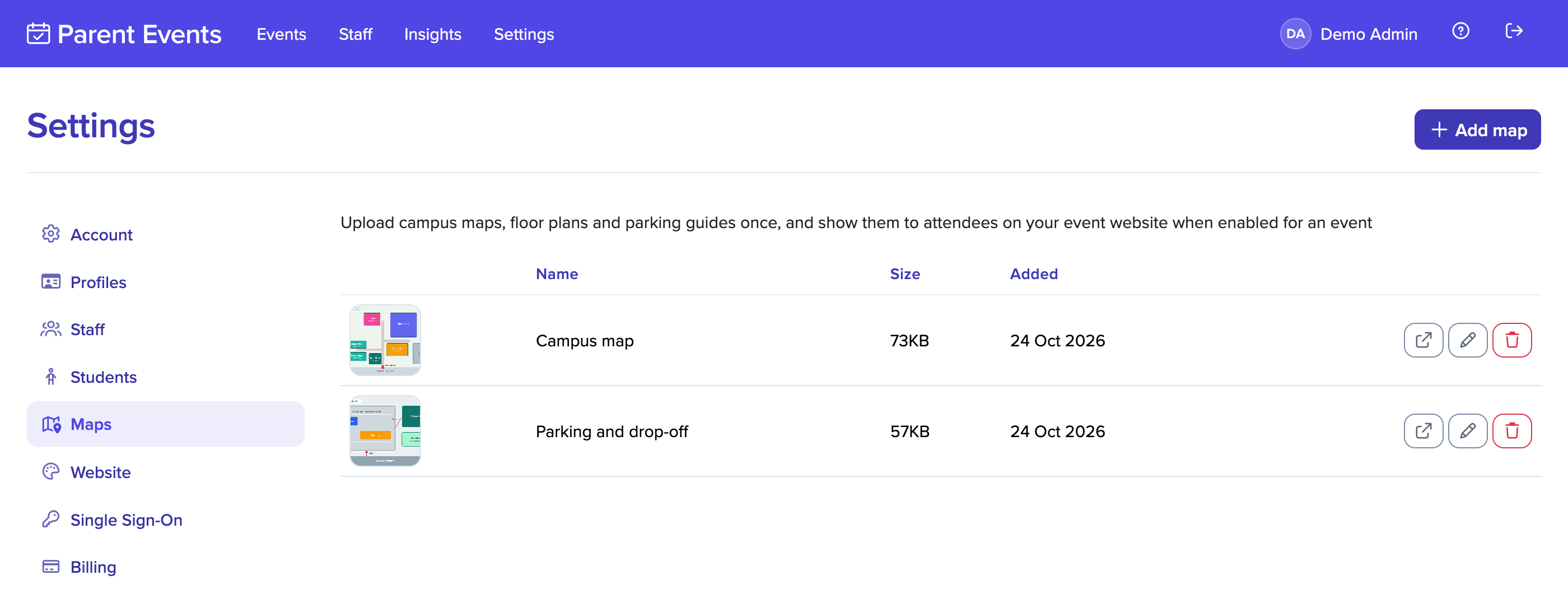Screen dimensions: 1568x612
Task: Switch to the Profiles settings section
Action: pos(165,282)
